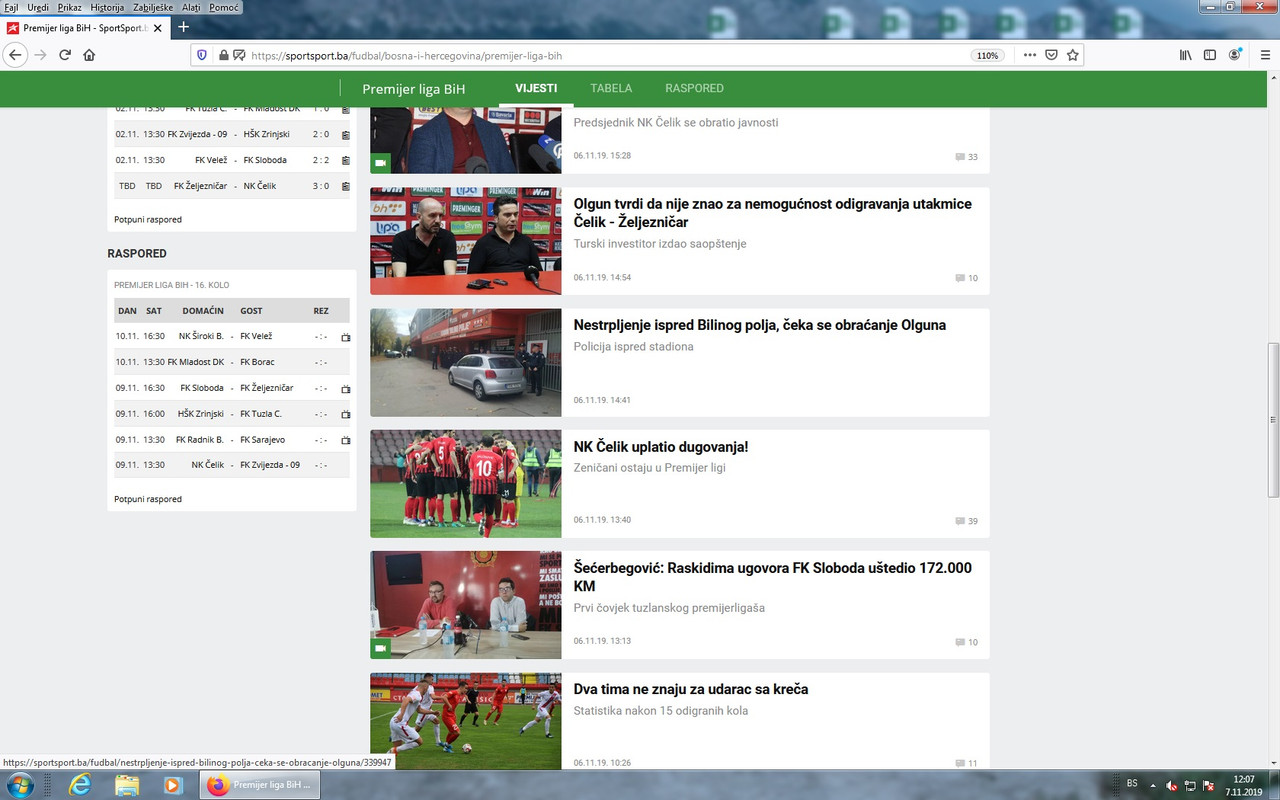Viewport: 1280px width, 800px height.
Task: Open the Firefox home page icon
Action: [90, 55]
